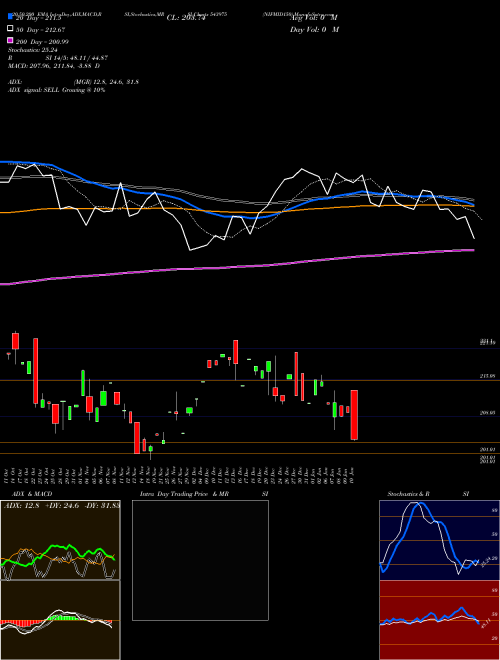Image resolution: width=500 pixels, height=660 pixels.
Task: Open the red RSI chart panel
Action: click(x=439, y=620)
